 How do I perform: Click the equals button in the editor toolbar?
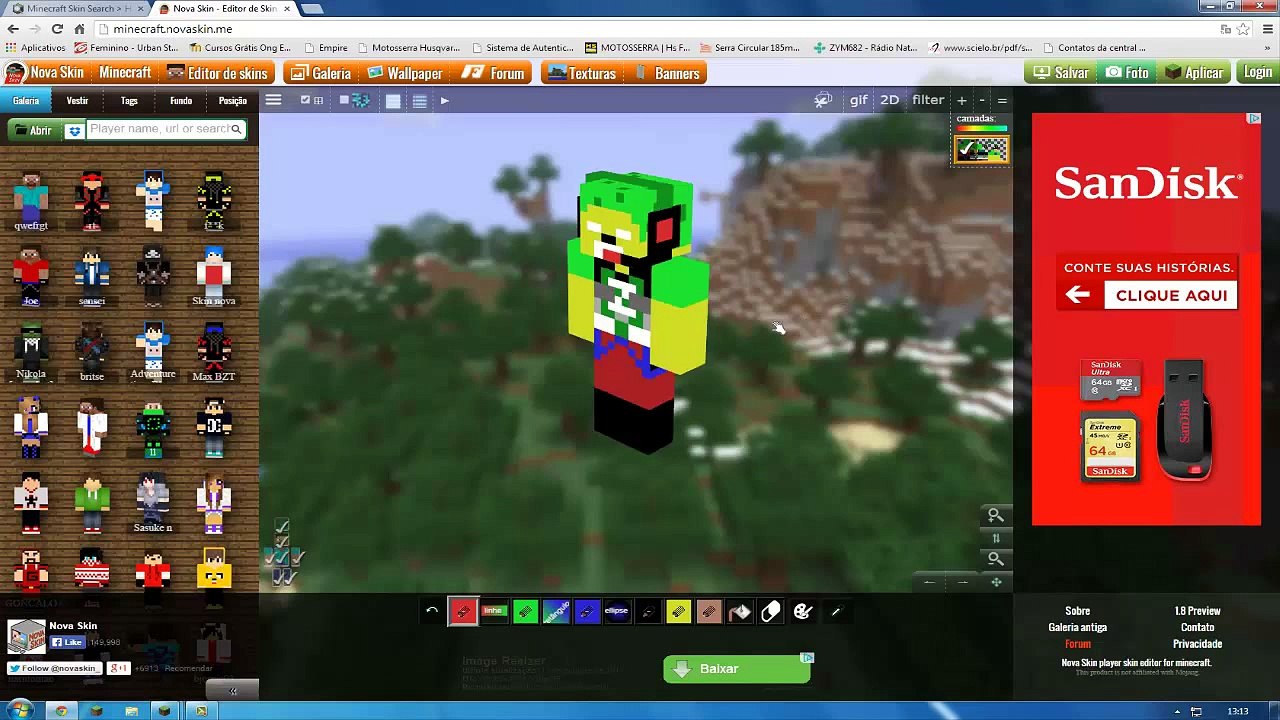1002,100
